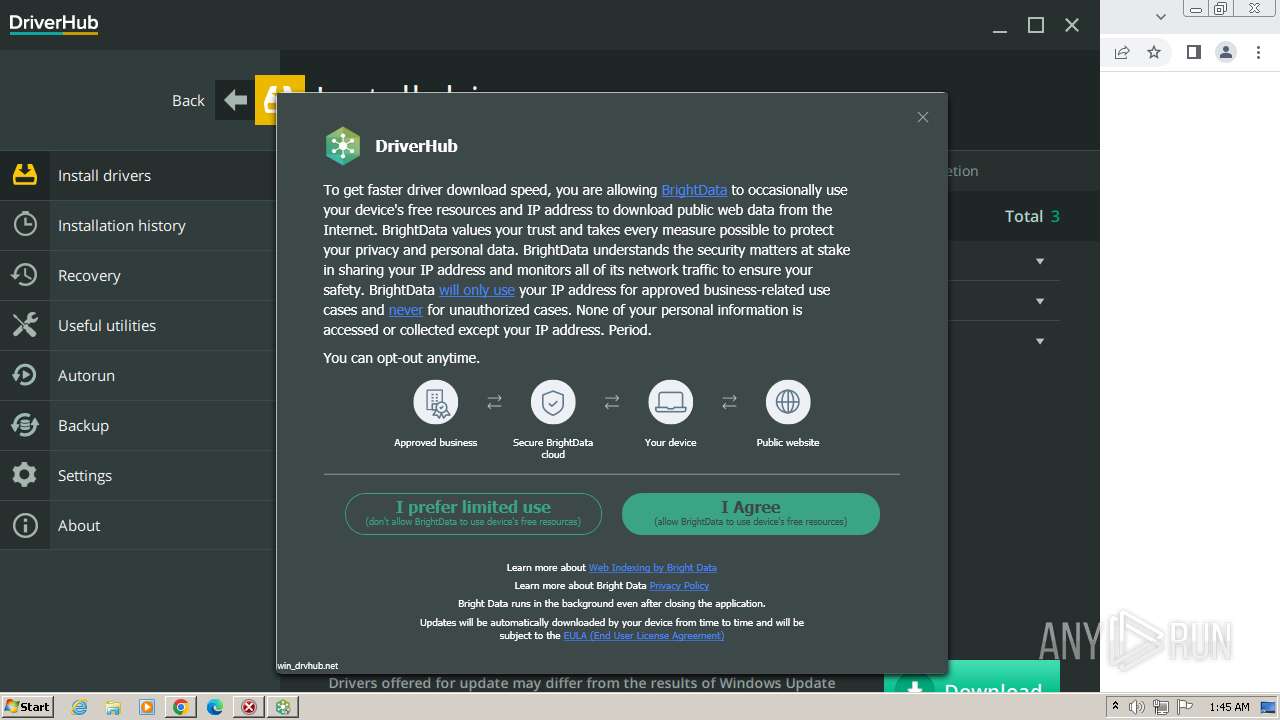The height and width of the screenshot is (720, 1280).
Task: Click the Autorun sidebar icon
Action: coord(25,375)
